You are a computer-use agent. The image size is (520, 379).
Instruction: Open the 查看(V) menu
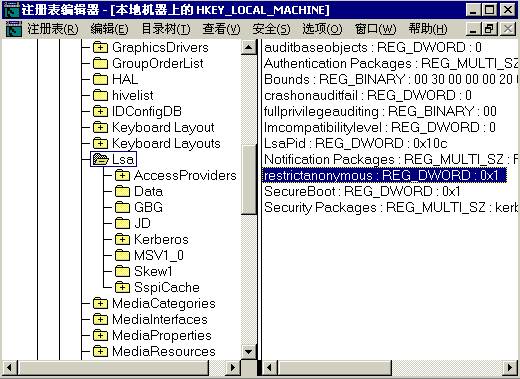(221, 29)
